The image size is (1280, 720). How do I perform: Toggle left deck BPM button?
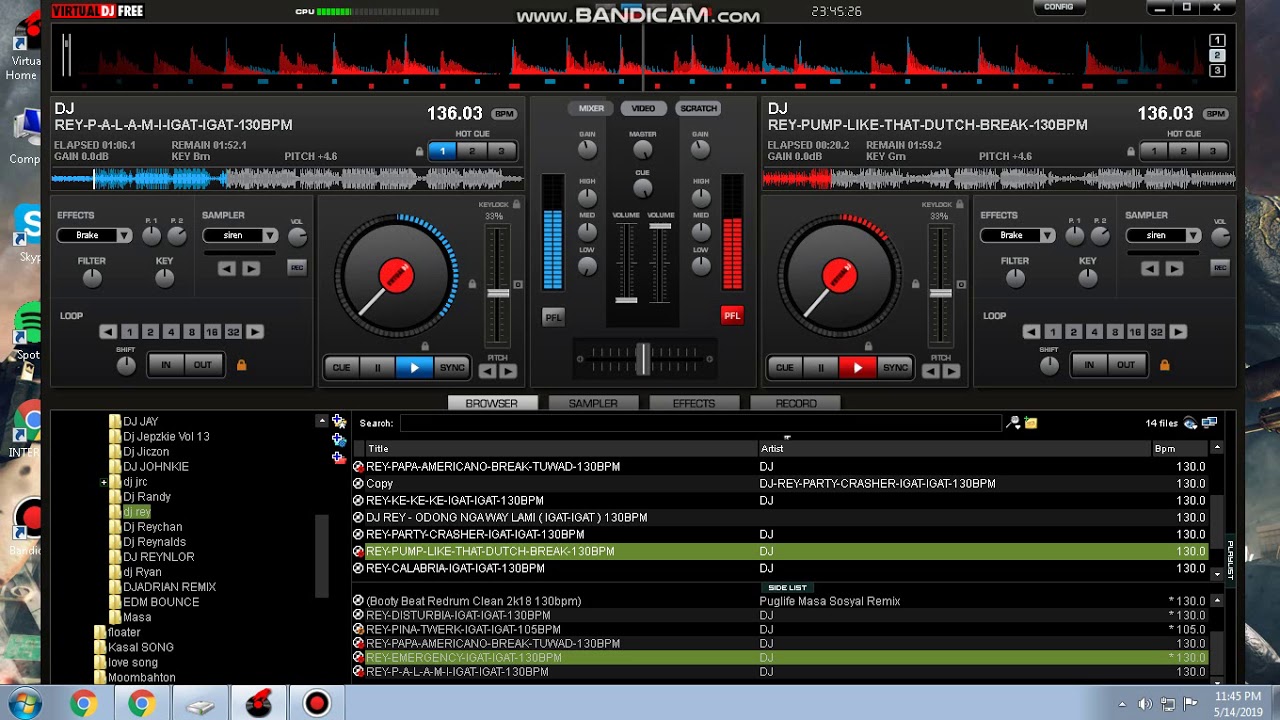tap(504, 114)
